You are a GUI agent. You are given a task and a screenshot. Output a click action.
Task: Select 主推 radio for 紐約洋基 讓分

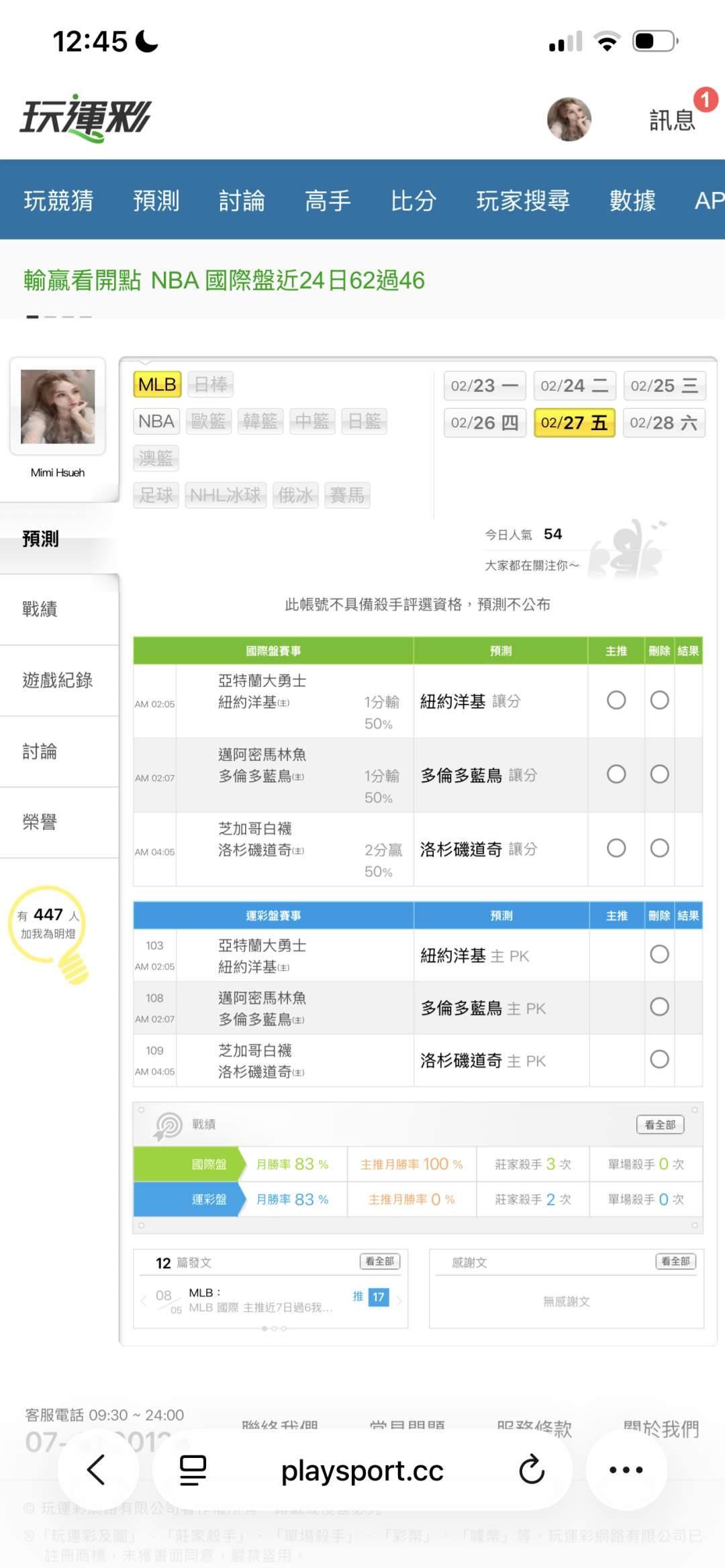(x=616, y=700)
